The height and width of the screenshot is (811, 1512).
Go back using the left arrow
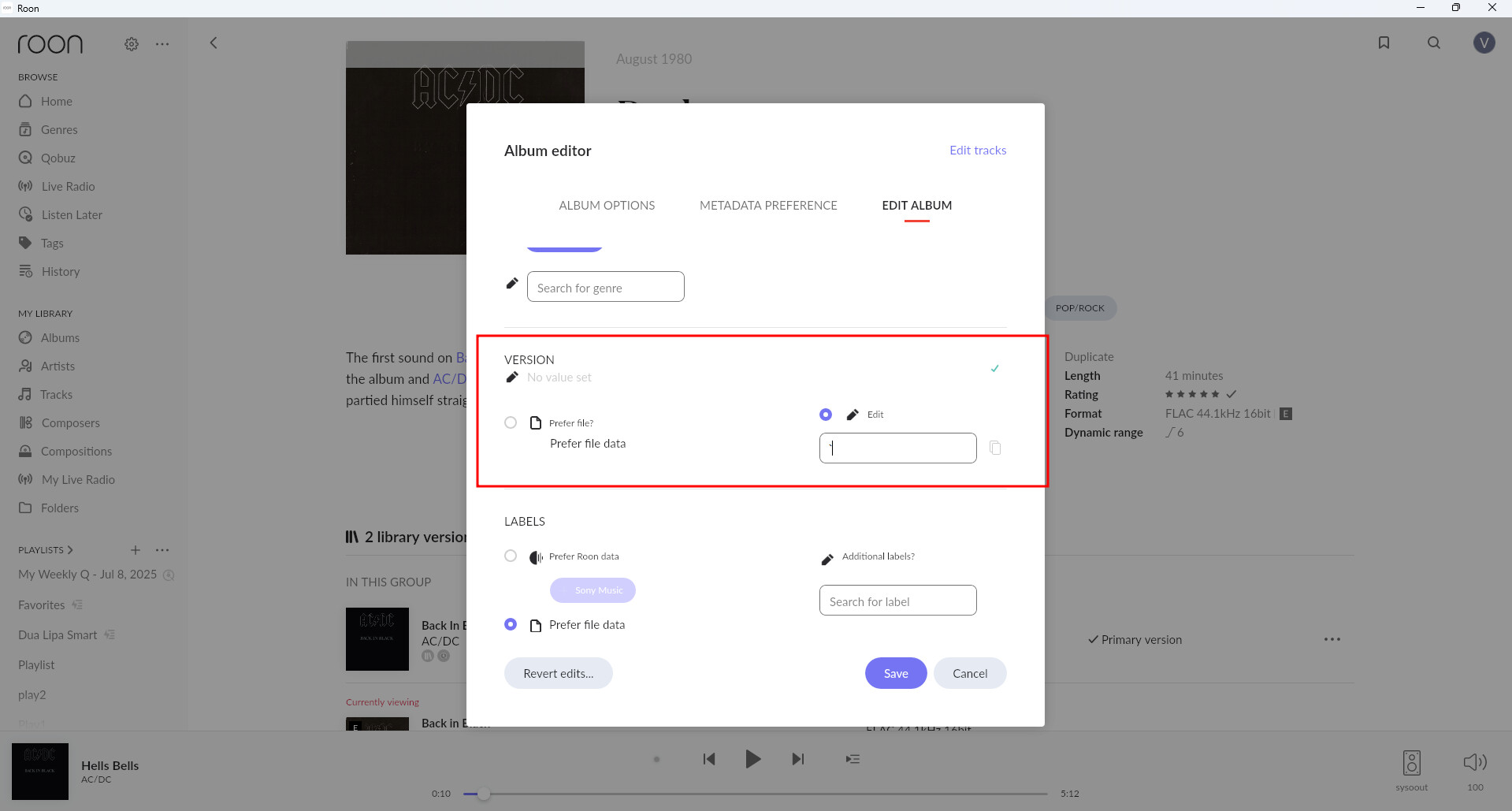click(214, 43)
